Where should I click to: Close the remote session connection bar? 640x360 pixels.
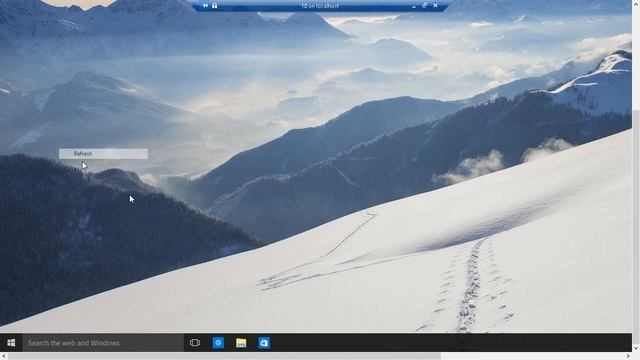tap(436, 6)
